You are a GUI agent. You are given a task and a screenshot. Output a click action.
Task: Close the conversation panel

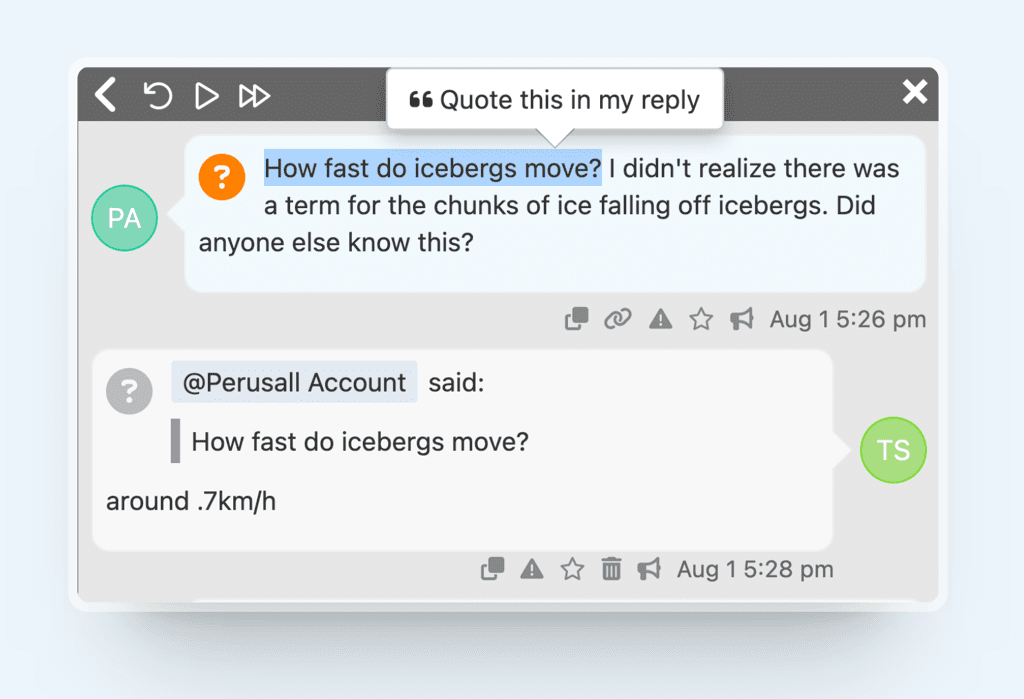pos(915,93)
